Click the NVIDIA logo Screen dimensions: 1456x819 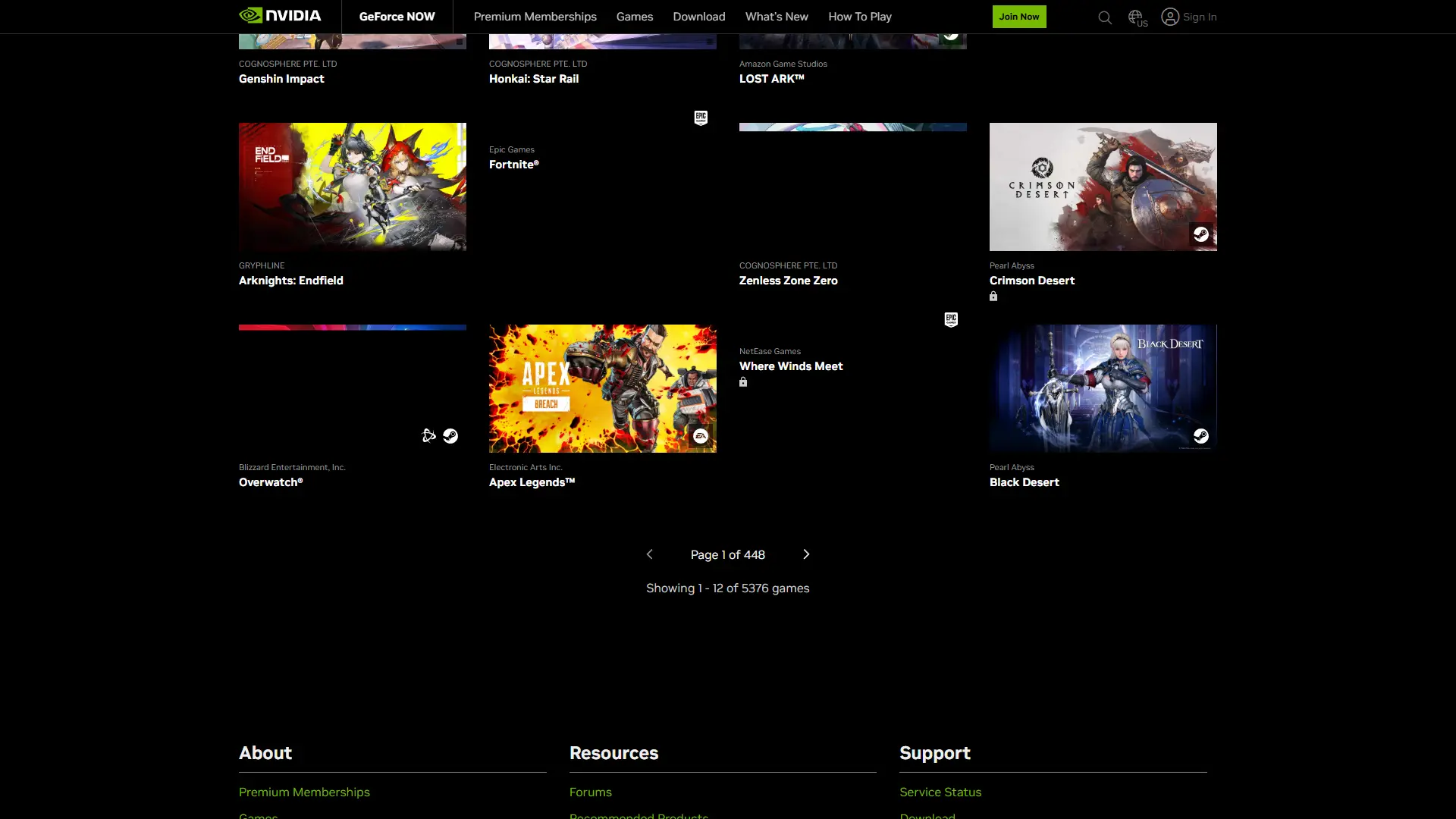point(280,16)
